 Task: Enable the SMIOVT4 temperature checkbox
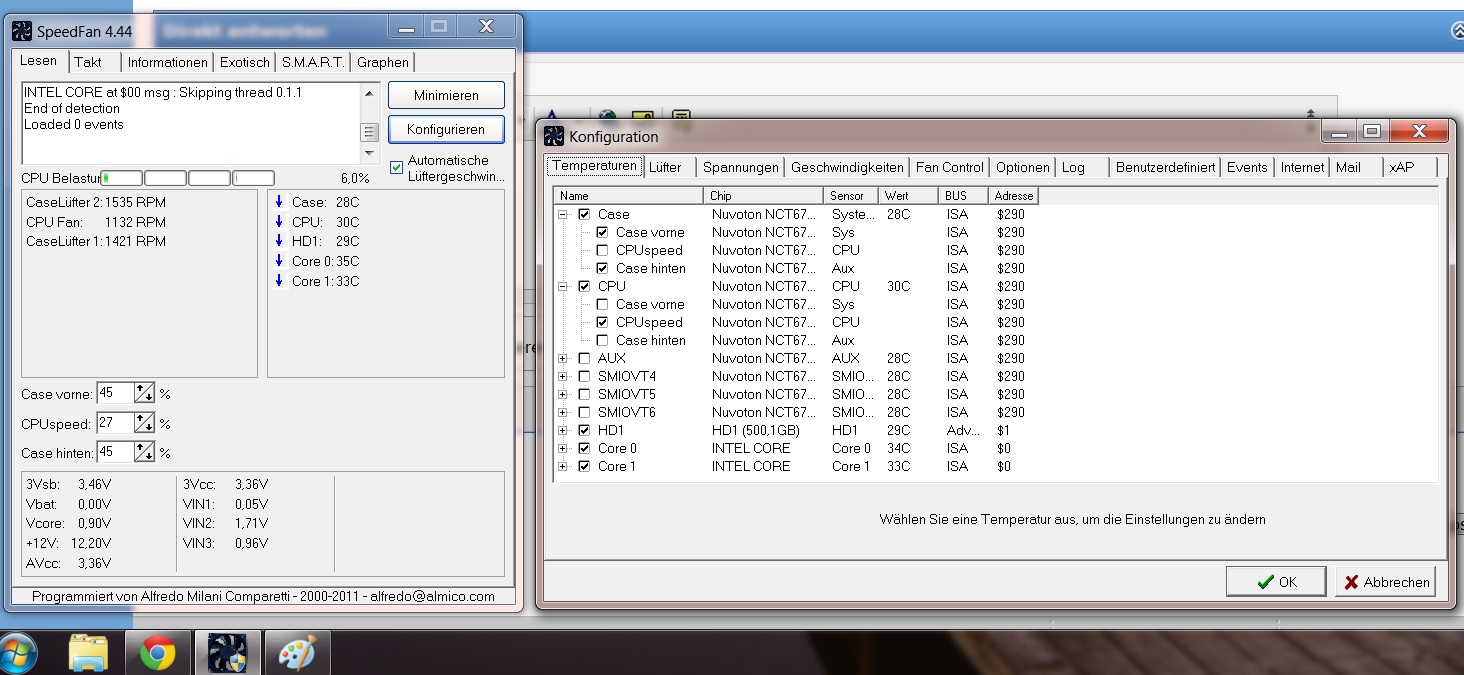tap(584, 376)
